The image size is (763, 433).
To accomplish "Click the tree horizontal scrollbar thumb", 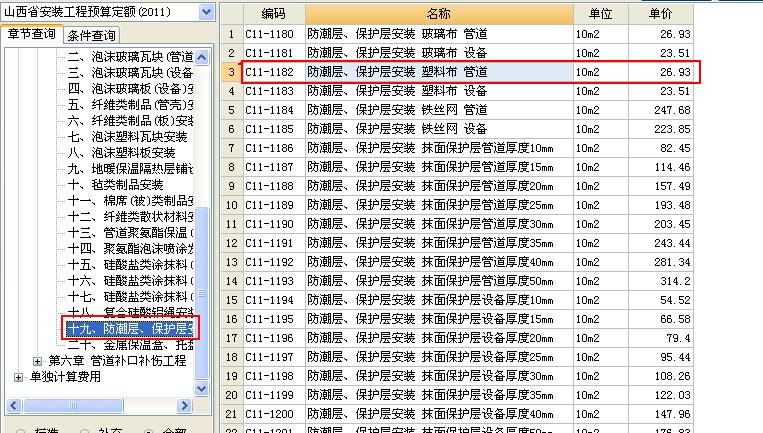I will (73, 405).
